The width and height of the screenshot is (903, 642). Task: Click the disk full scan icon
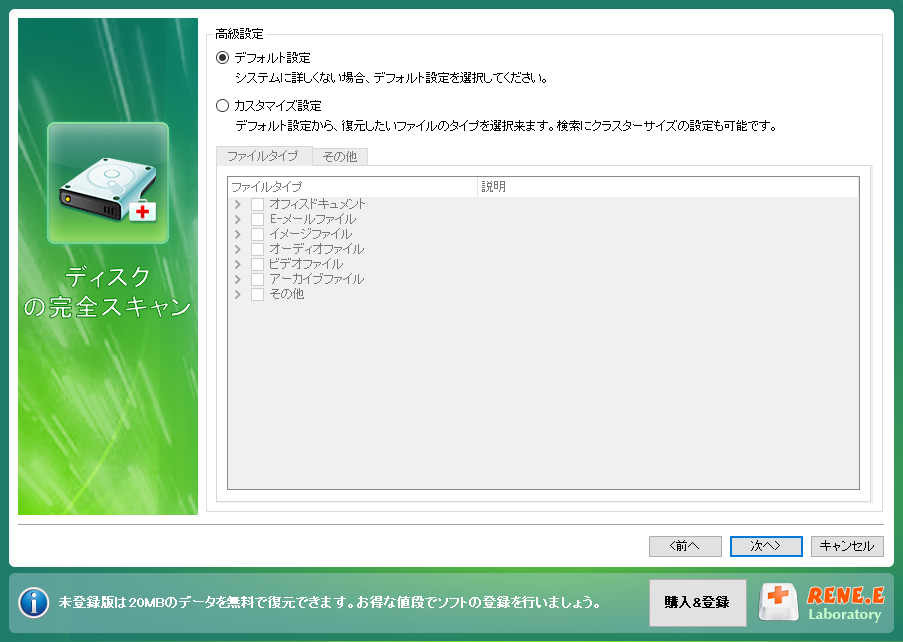point(107,185)
